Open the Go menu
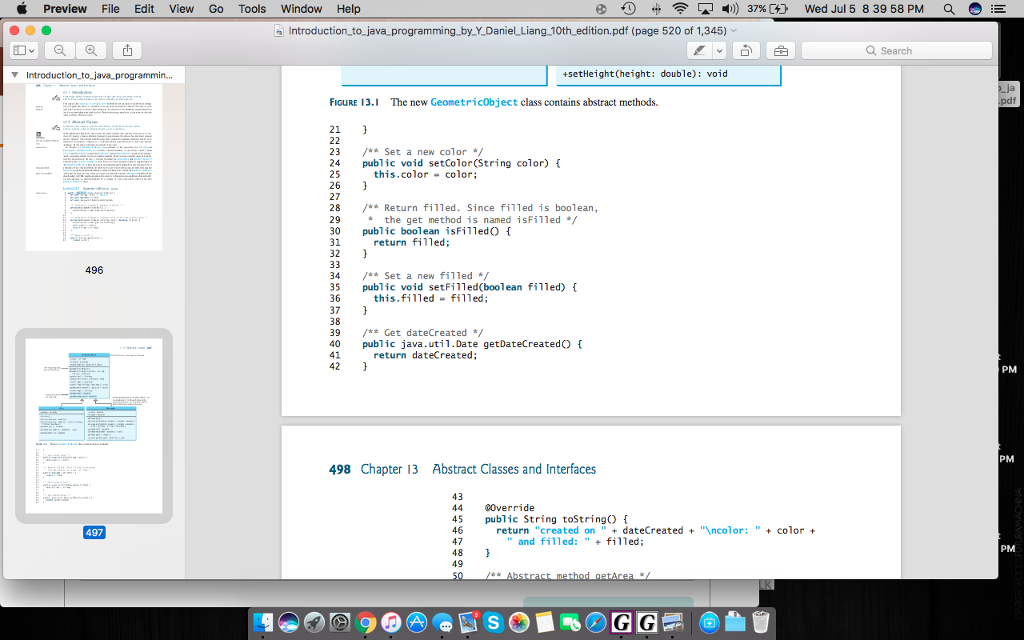1024x640 pixels. click(215, 9)
